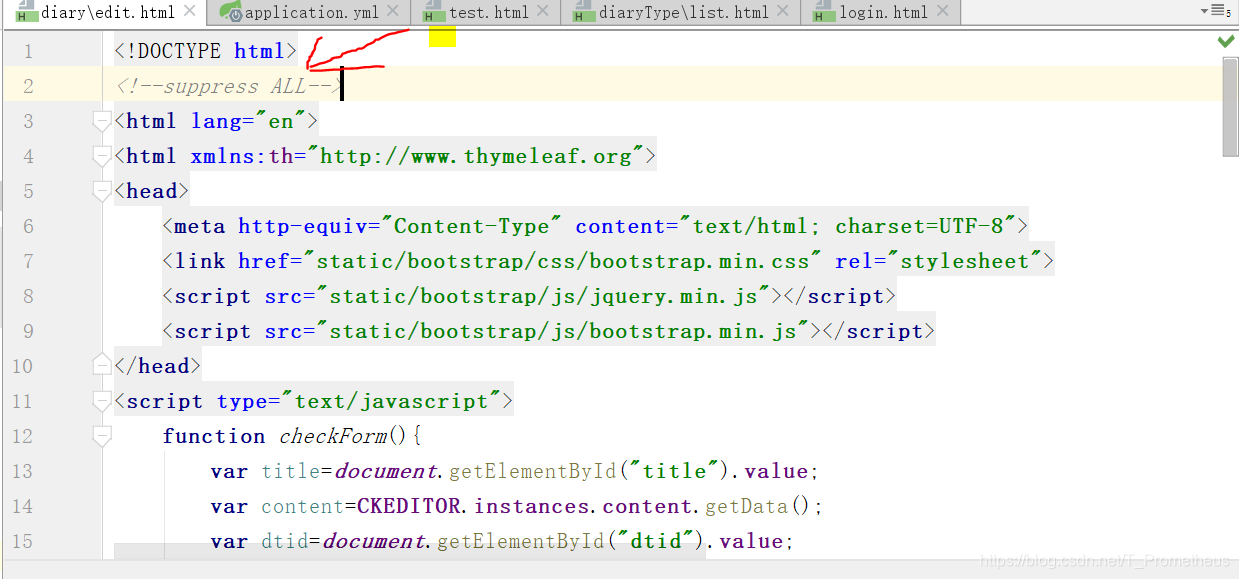Place cursor in the suppress ALL comment

coord(229,86)
